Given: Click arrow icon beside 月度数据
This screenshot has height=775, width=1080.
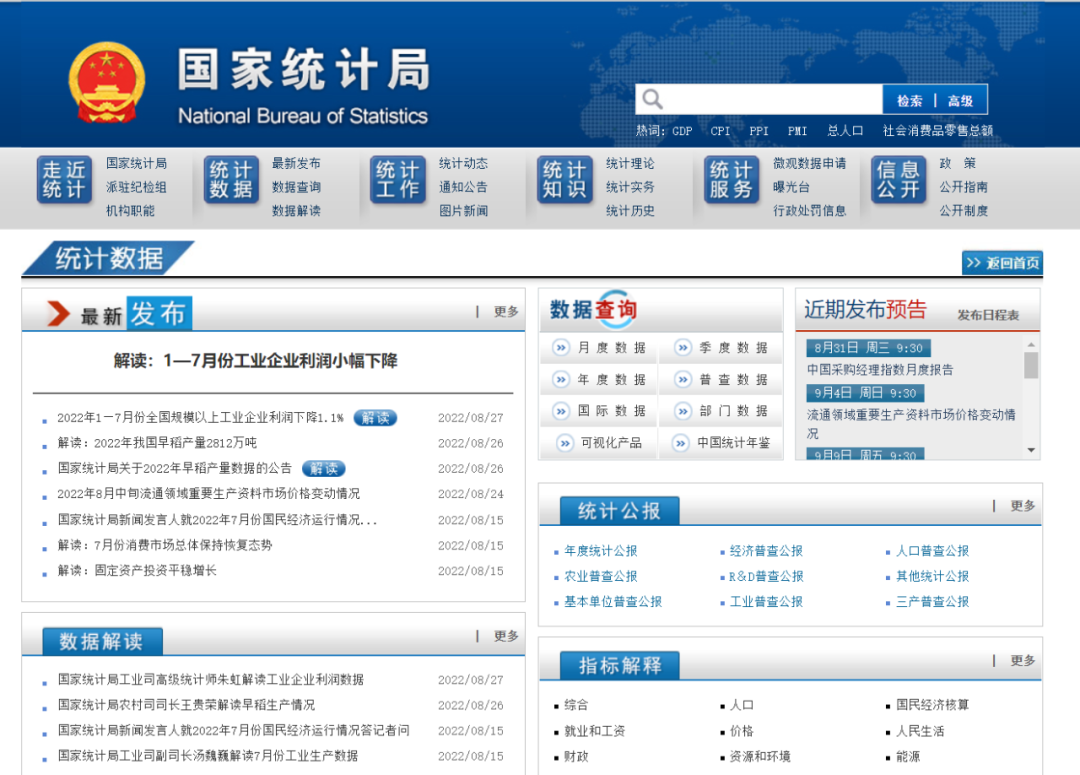Looking at the screenshot, I should (561, 347).
